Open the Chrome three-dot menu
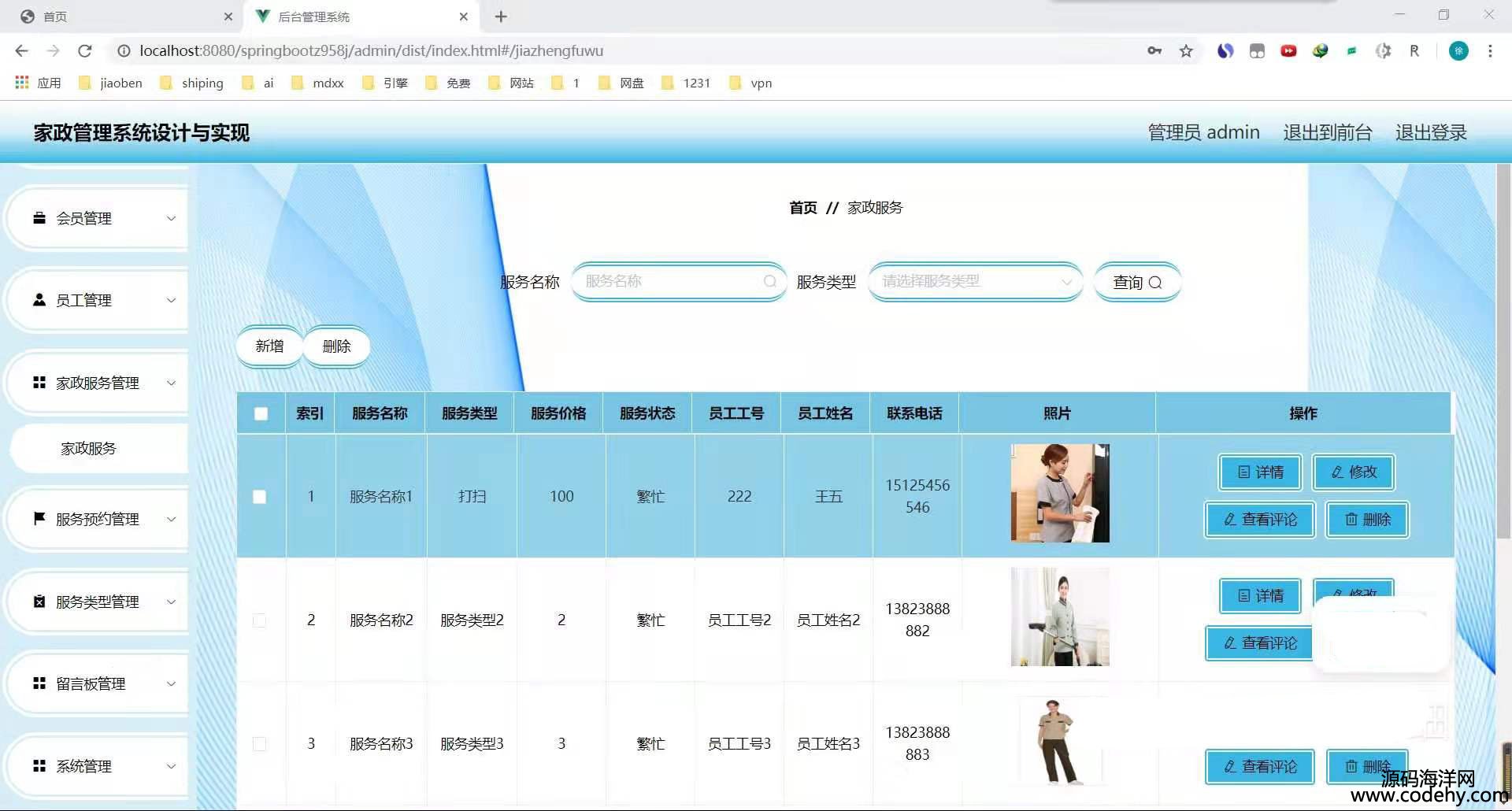The height and width of the screenshot is (811, 1512). coord(1490,50)
